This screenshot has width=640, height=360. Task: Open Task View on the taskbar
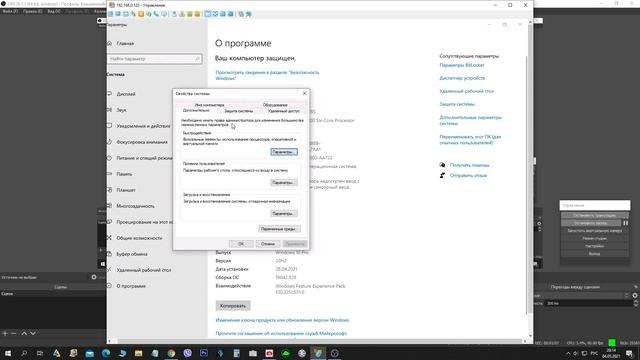coord(40,353)
